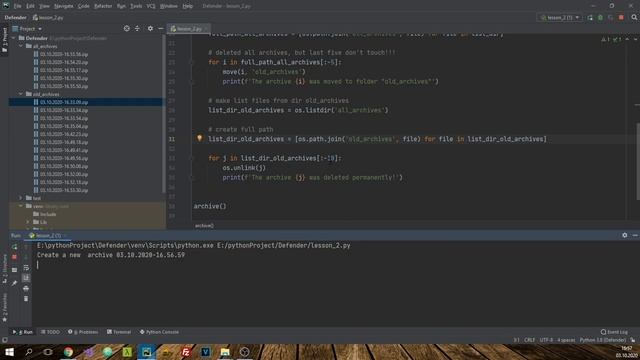Open the VCS menu
Screen dimensions: 640x360
(151, 6)
